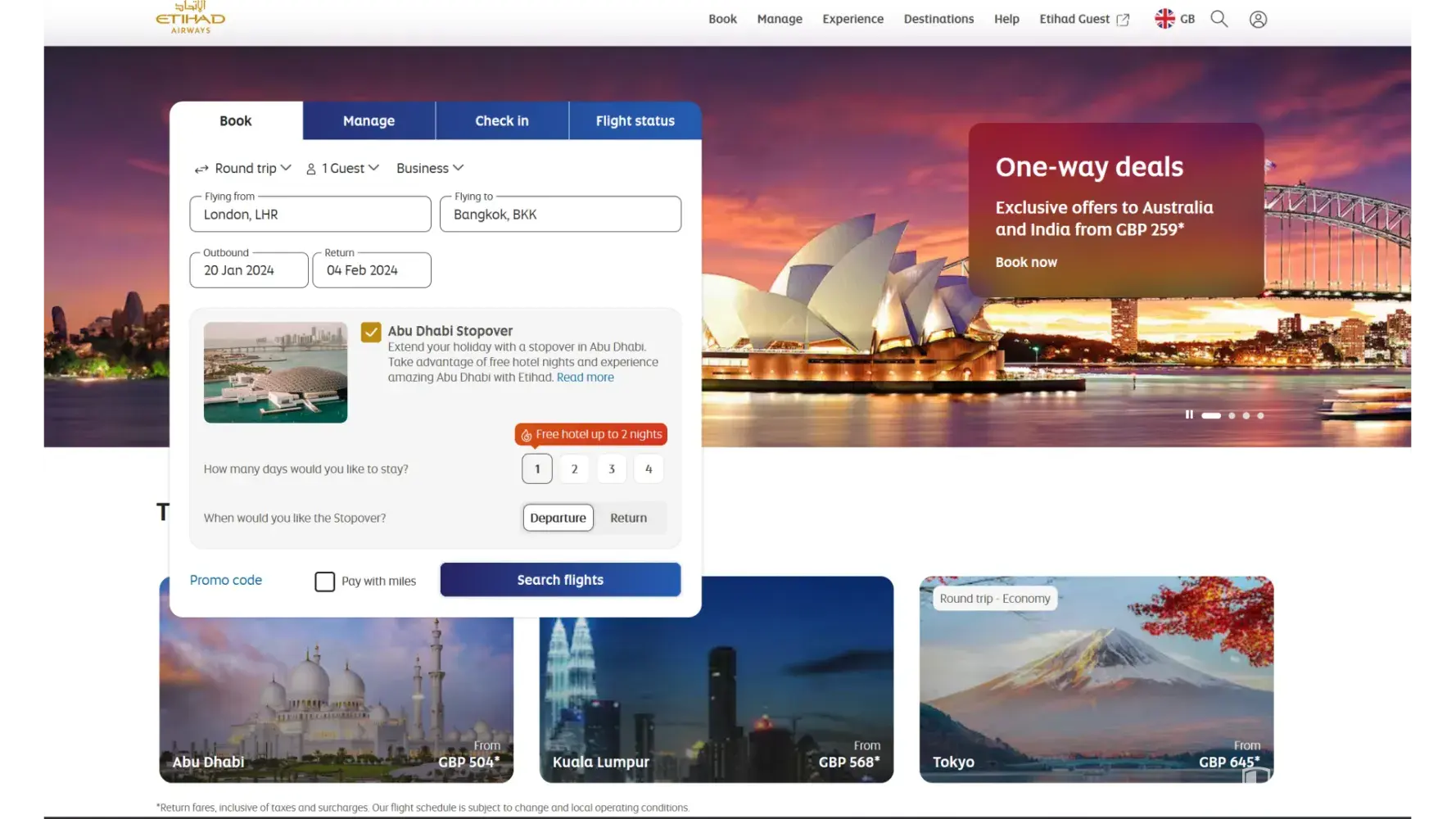
Task: Choose 3 days for stopover stay
Action: 612,469
